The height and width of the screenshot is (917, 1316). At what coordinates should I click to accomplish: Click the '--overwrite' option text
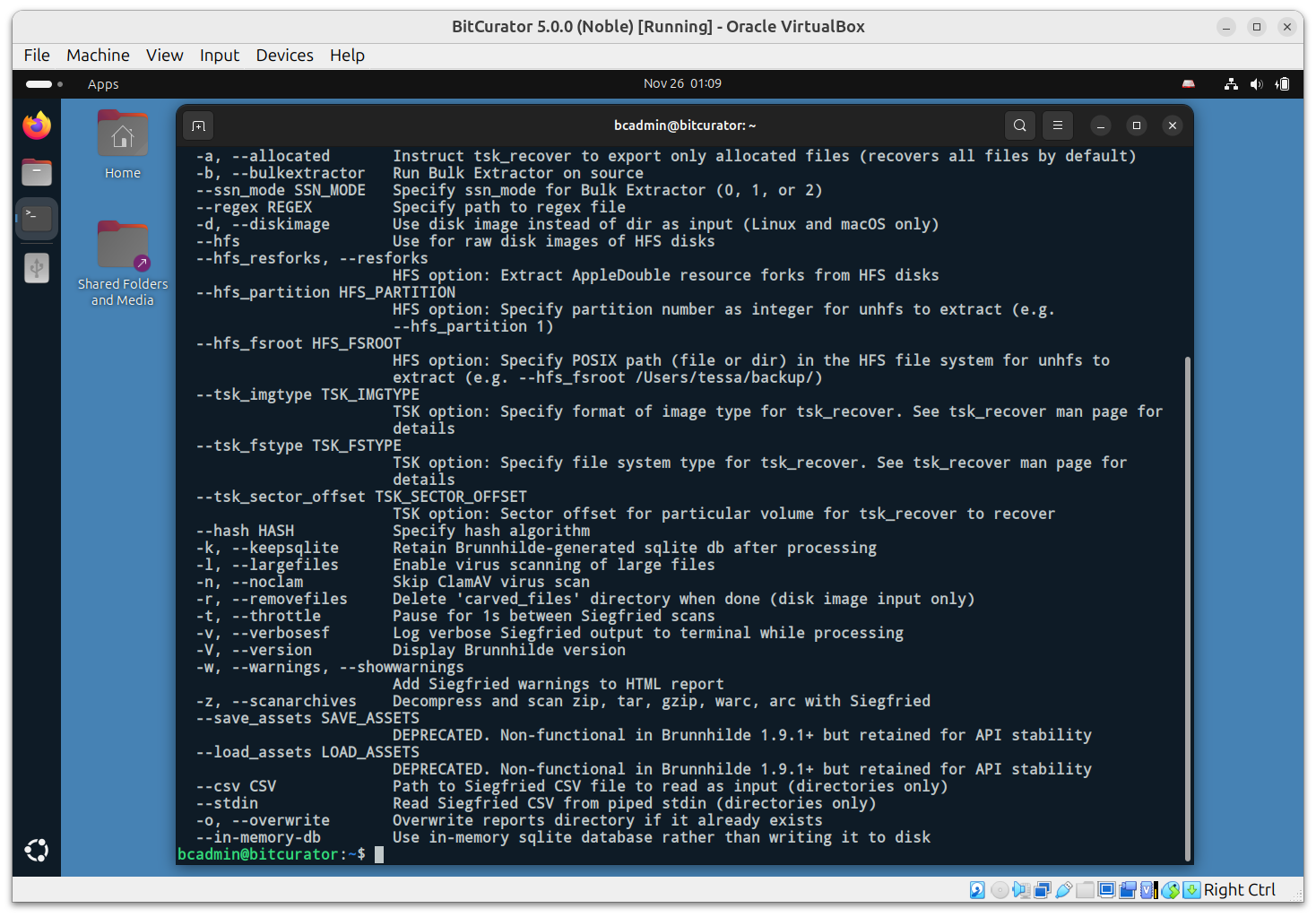coord(281,820)
